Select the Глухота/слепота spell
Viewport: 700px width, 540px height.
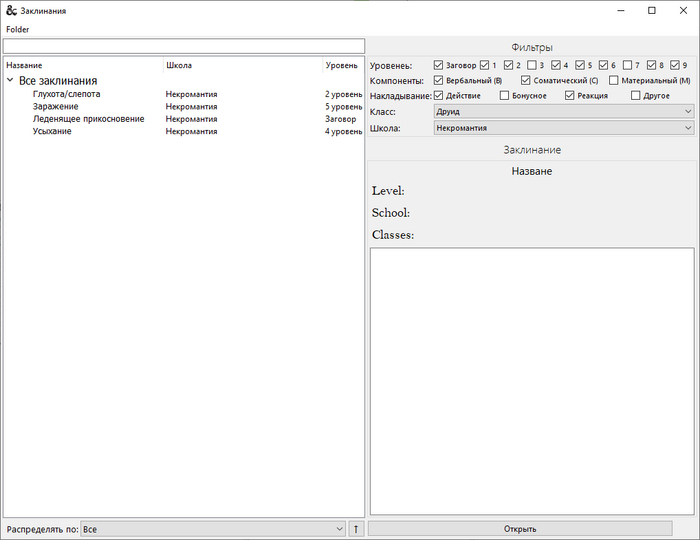coord(66,94)
